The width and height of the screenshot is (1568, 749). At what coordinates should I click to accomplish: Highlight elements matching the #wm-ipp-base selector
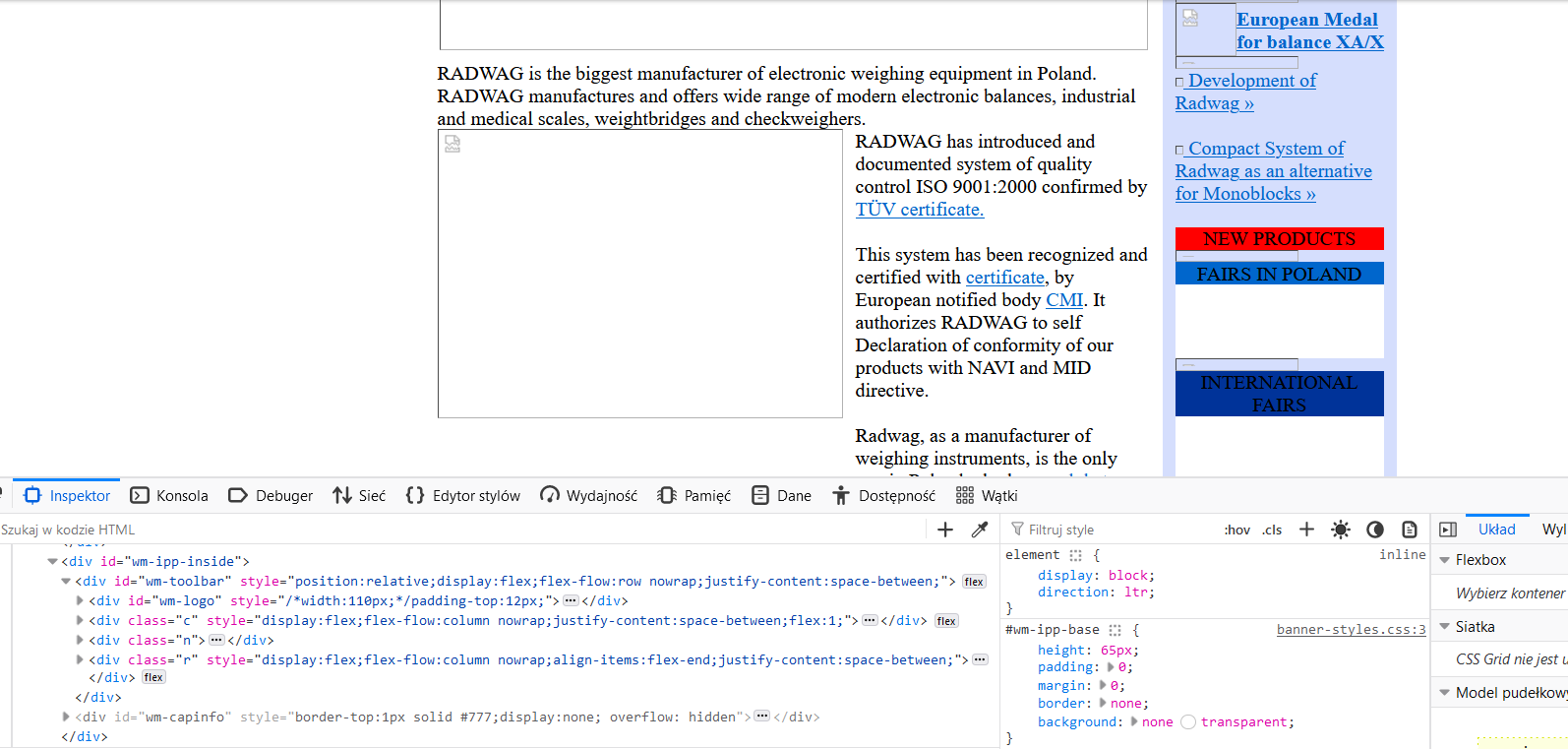[1116, 630]
